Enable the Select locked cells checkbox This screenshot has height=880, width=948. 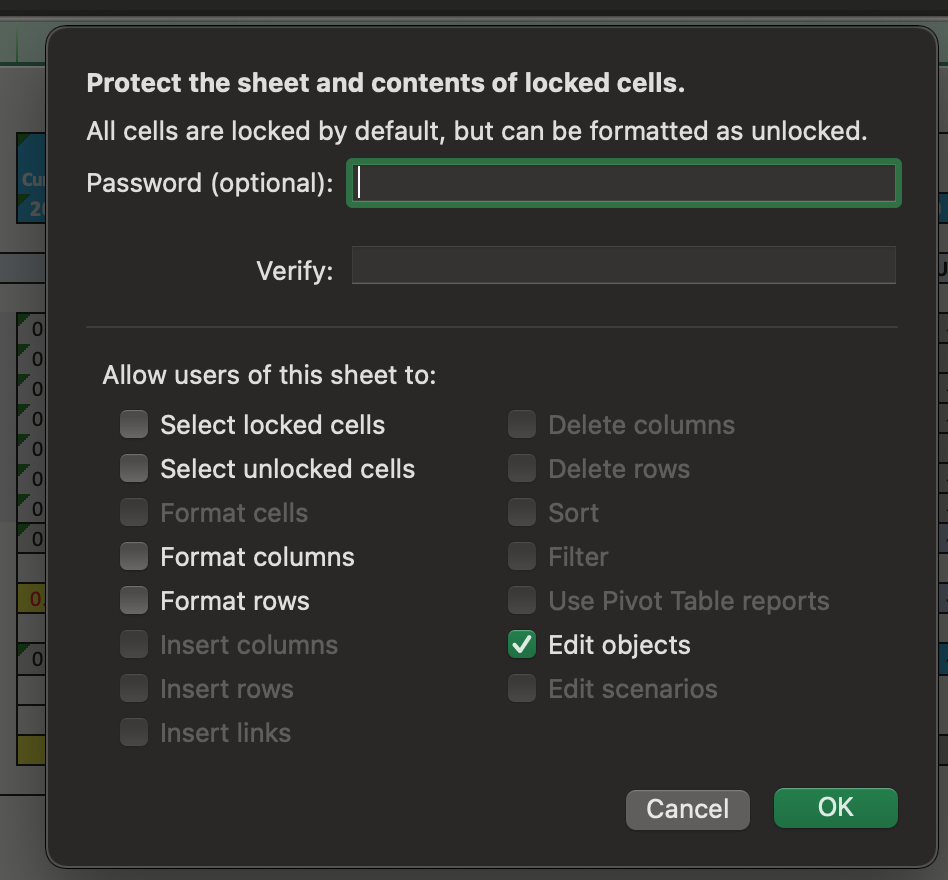pyautogui.click(x=133, y=424)
